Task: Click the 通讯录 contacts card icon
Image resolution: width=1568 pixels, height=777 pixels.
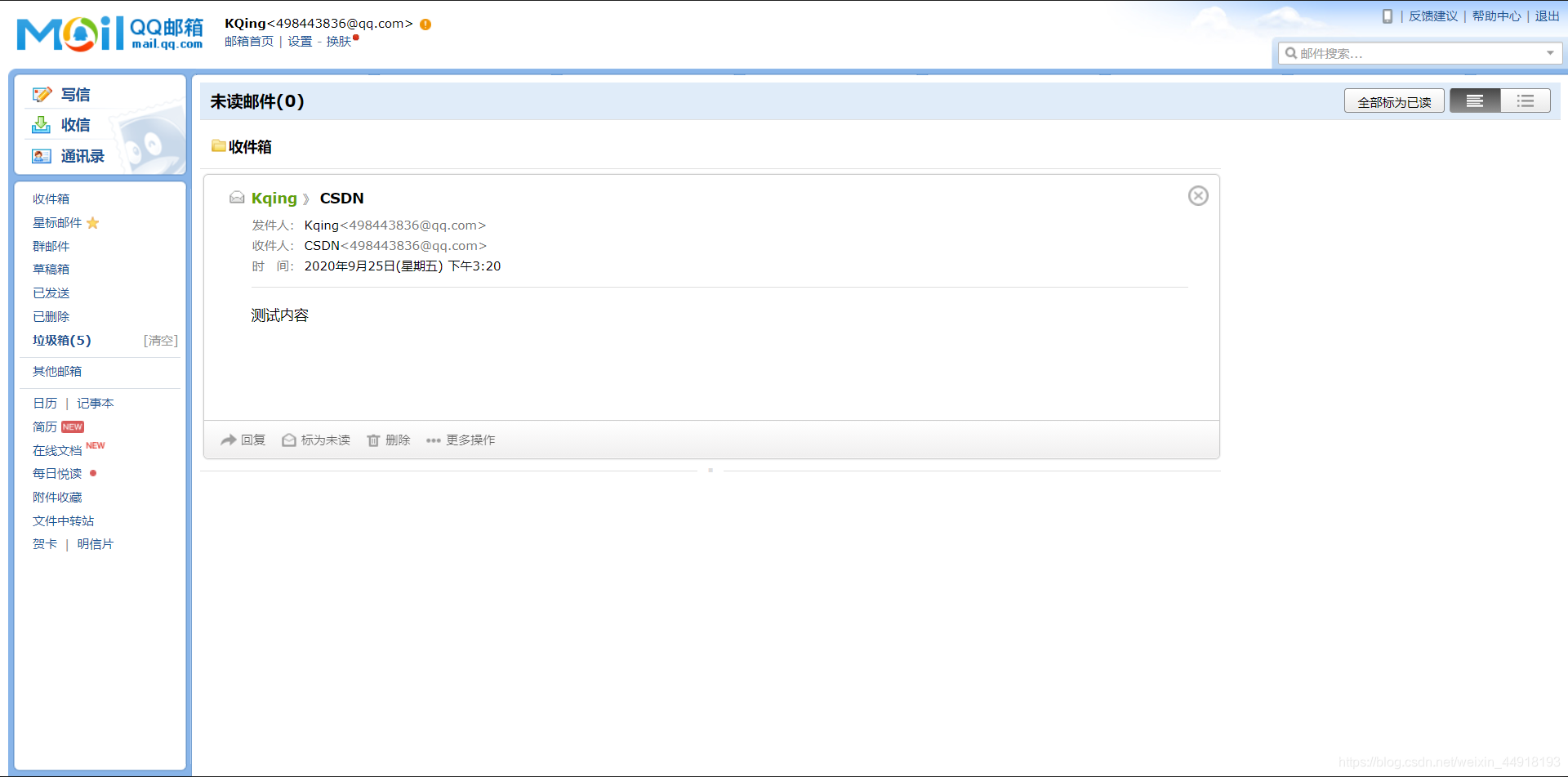Action: (42, 156)
